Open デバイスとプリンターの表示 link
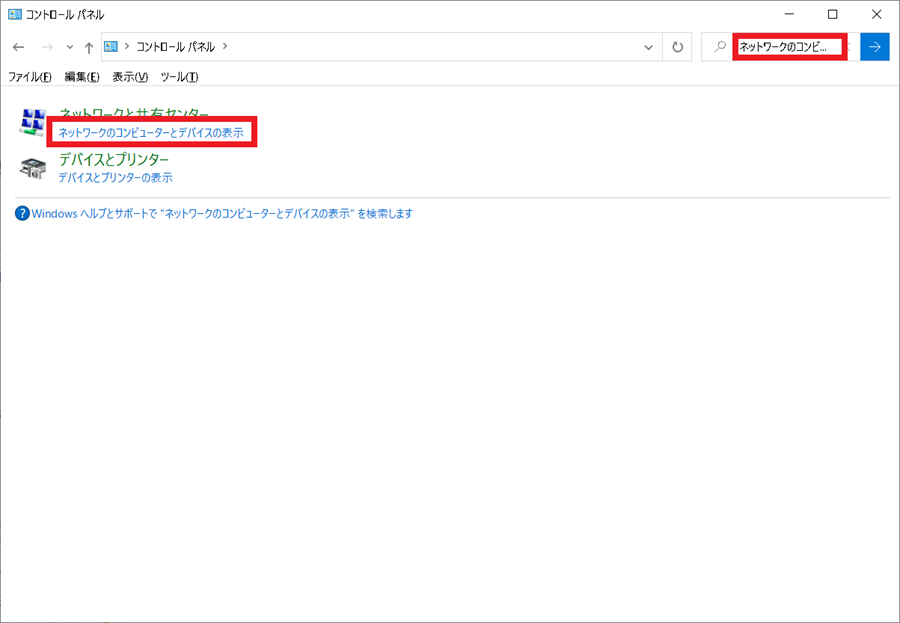 118,177
